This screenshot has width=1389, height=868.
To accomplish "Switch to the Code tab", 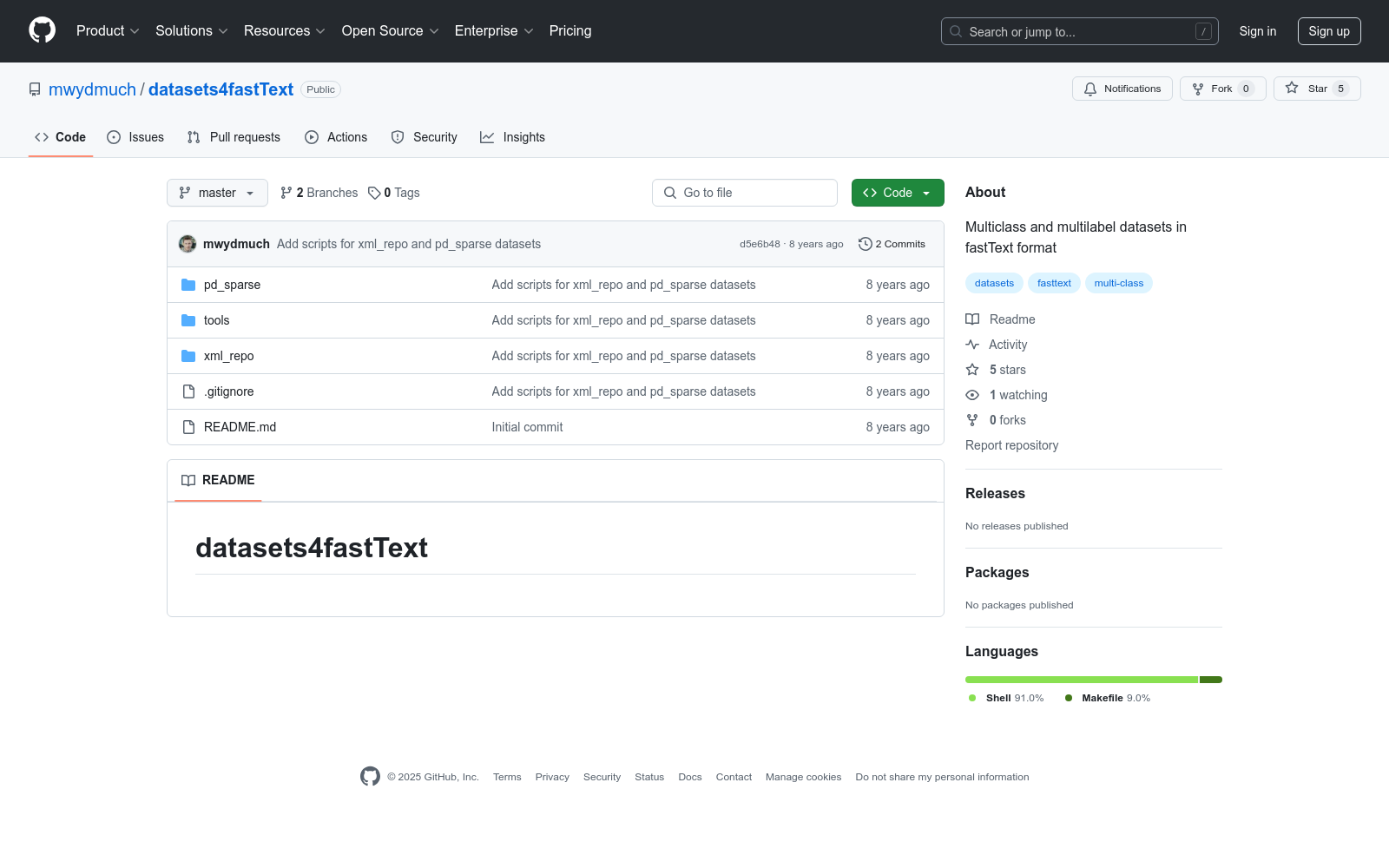I will click(61, 137).
